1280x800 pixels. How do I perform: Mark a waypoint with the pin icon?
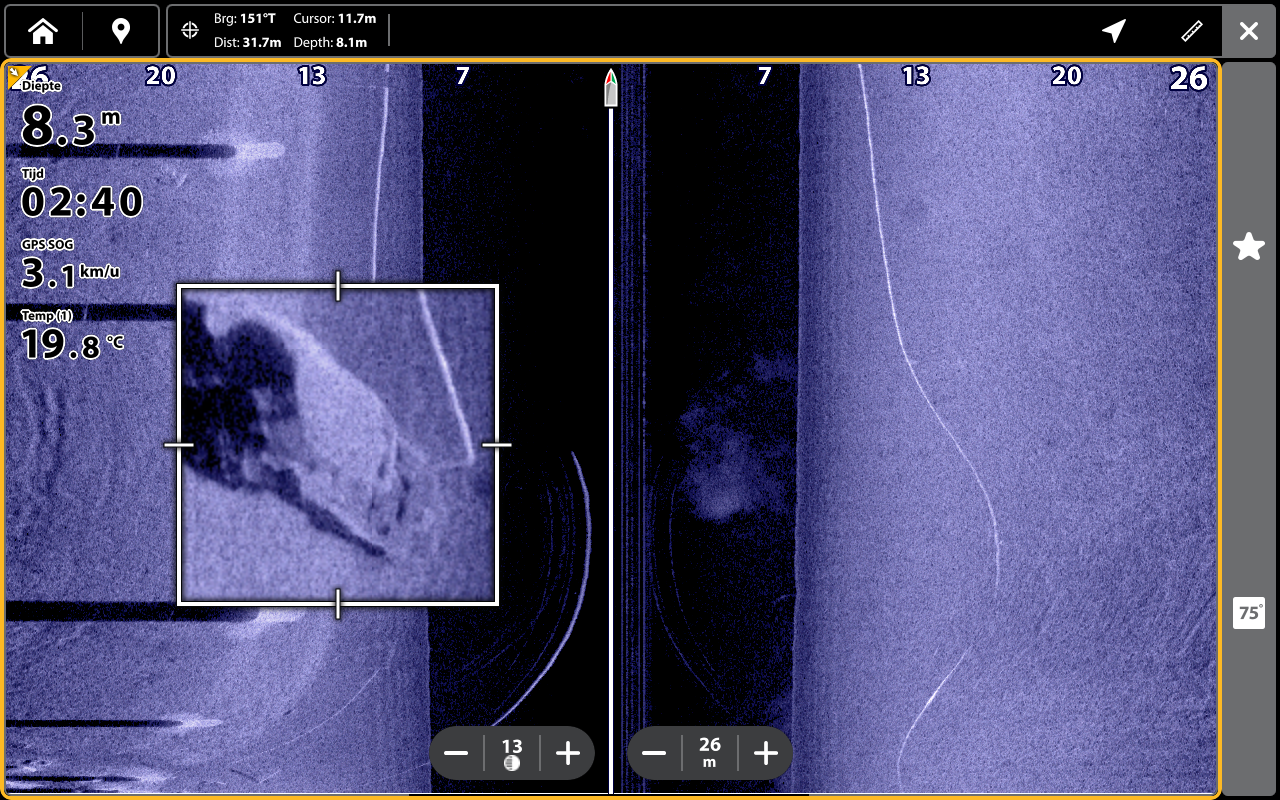(121, 31)
